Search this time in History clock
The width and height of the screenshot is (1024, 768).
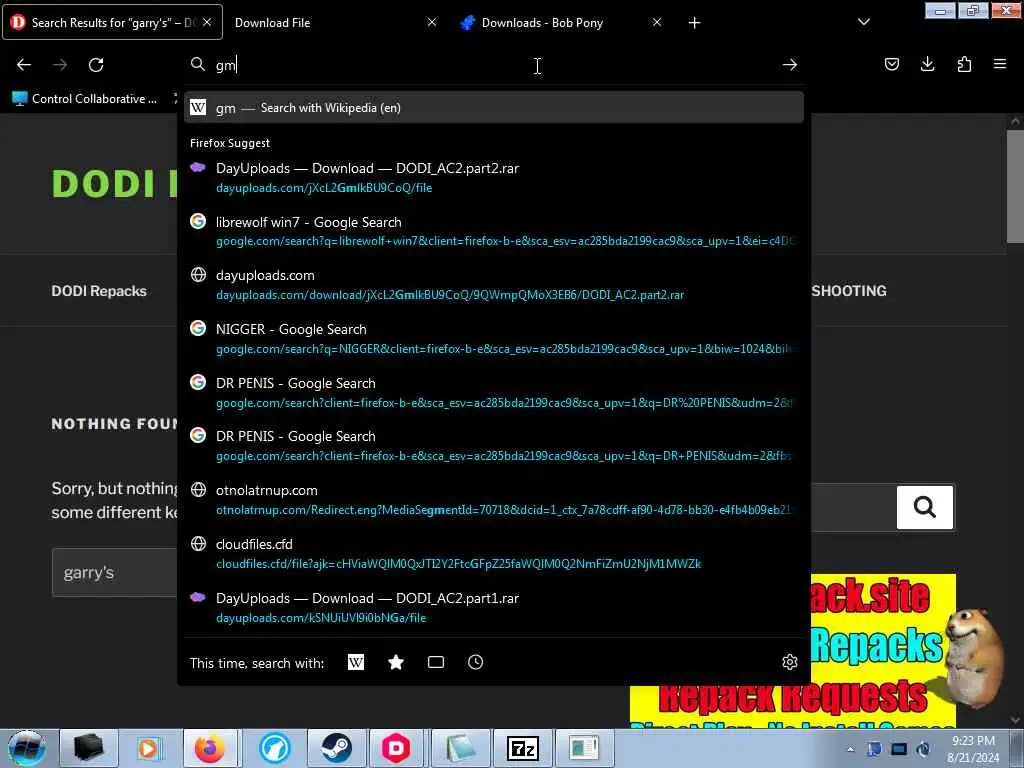tap(475, 662)
